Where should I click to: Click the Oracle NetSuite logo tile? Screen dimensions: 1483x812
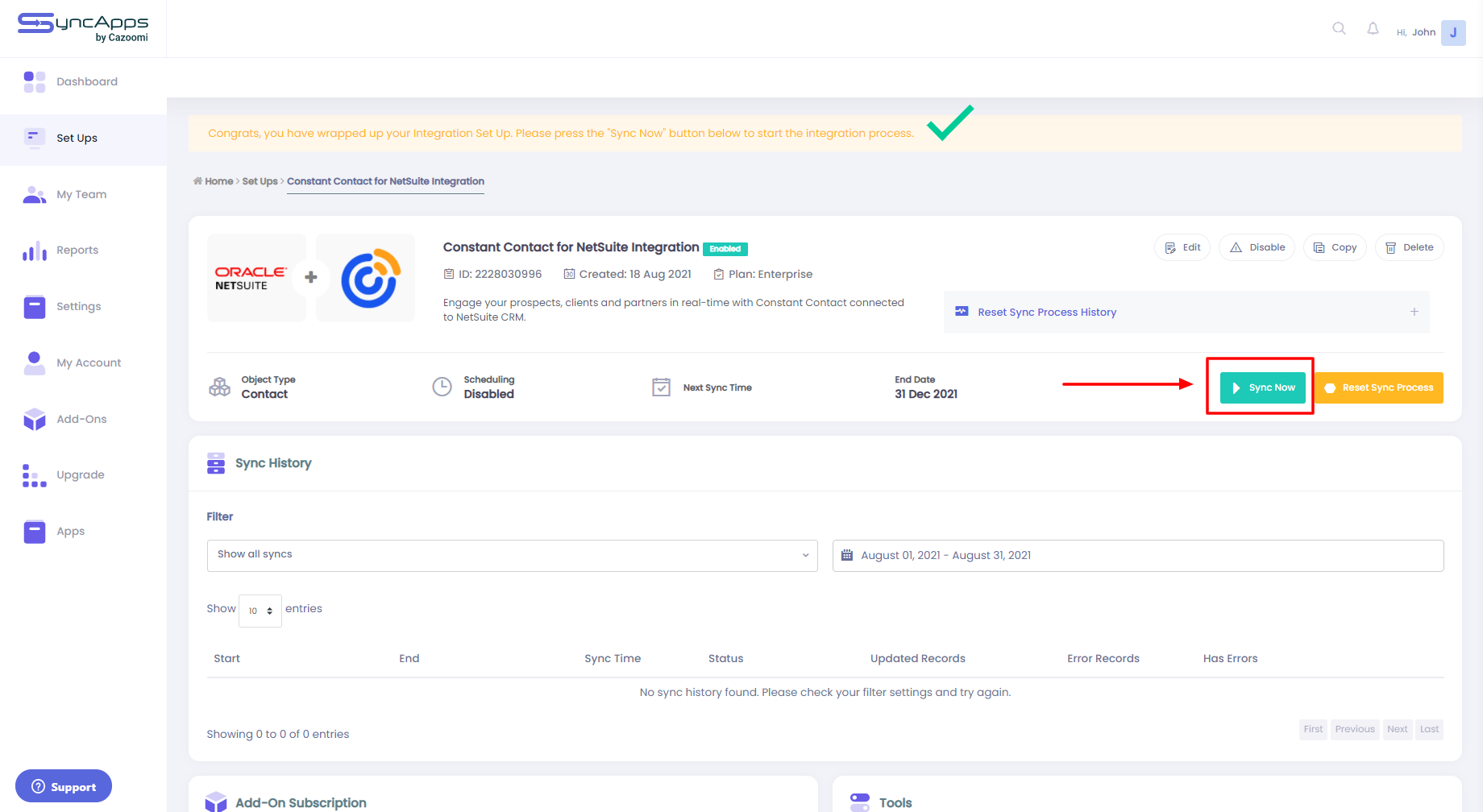pyautogui.click(x=255, y=278)
